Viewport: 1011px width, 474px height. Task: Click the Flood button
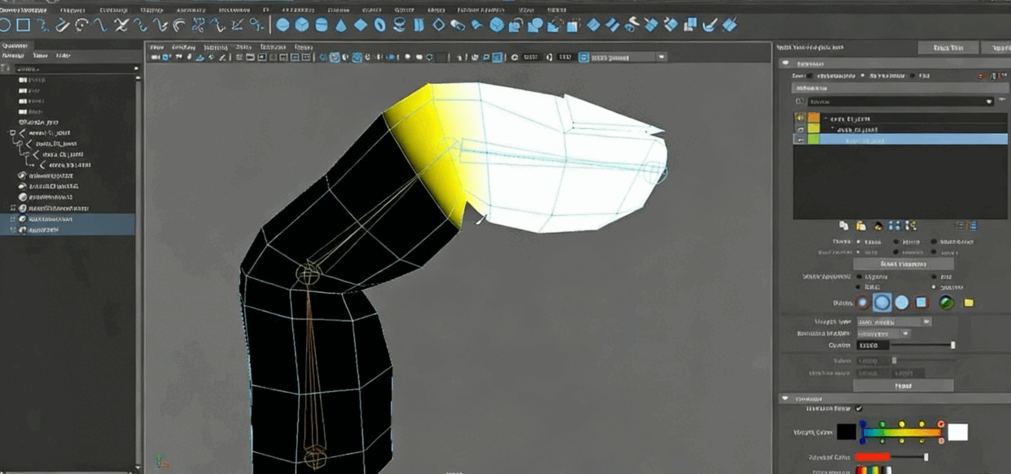[902, 384]
